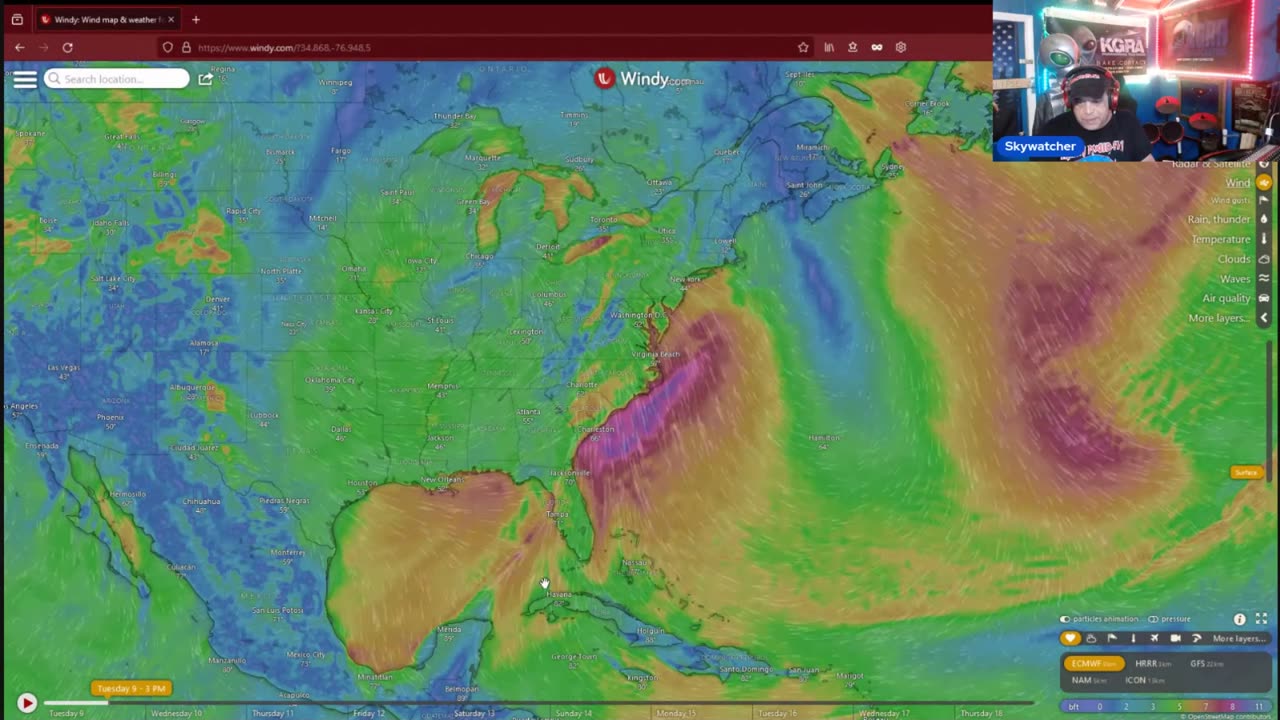The image size is (1280, 720).
Task: Click the Jacksonville city label on map
Action: pos(570,473)
